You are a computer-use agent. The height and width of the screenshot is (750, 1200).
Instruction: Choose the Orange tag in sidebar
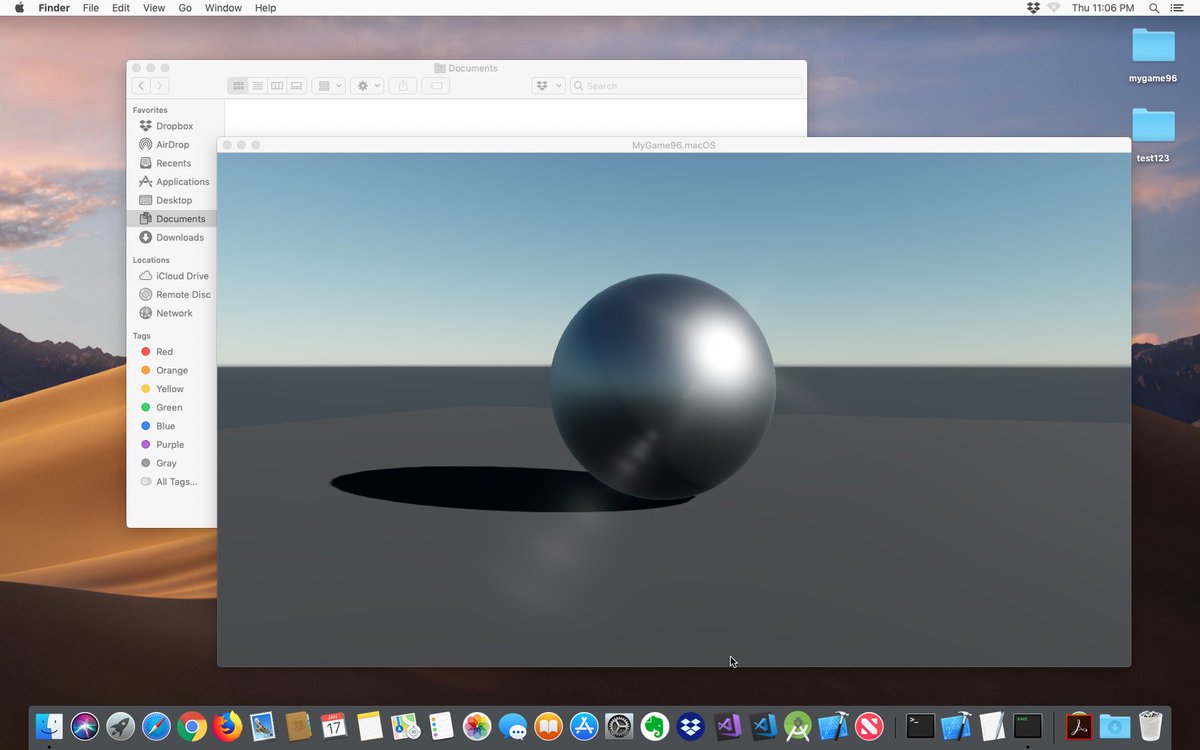172,370
